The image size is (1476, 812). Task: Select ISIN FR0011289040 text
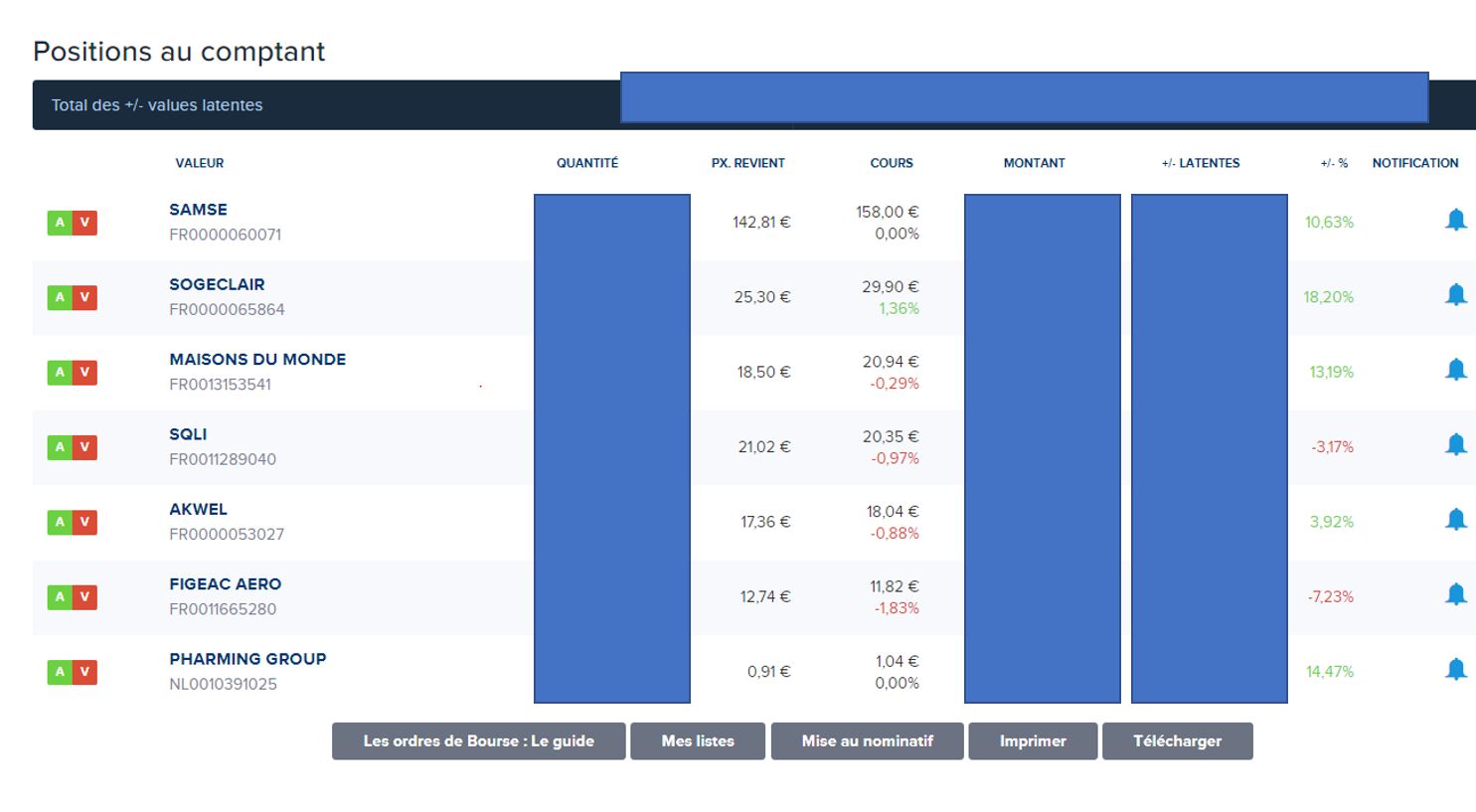coord(223,460)
